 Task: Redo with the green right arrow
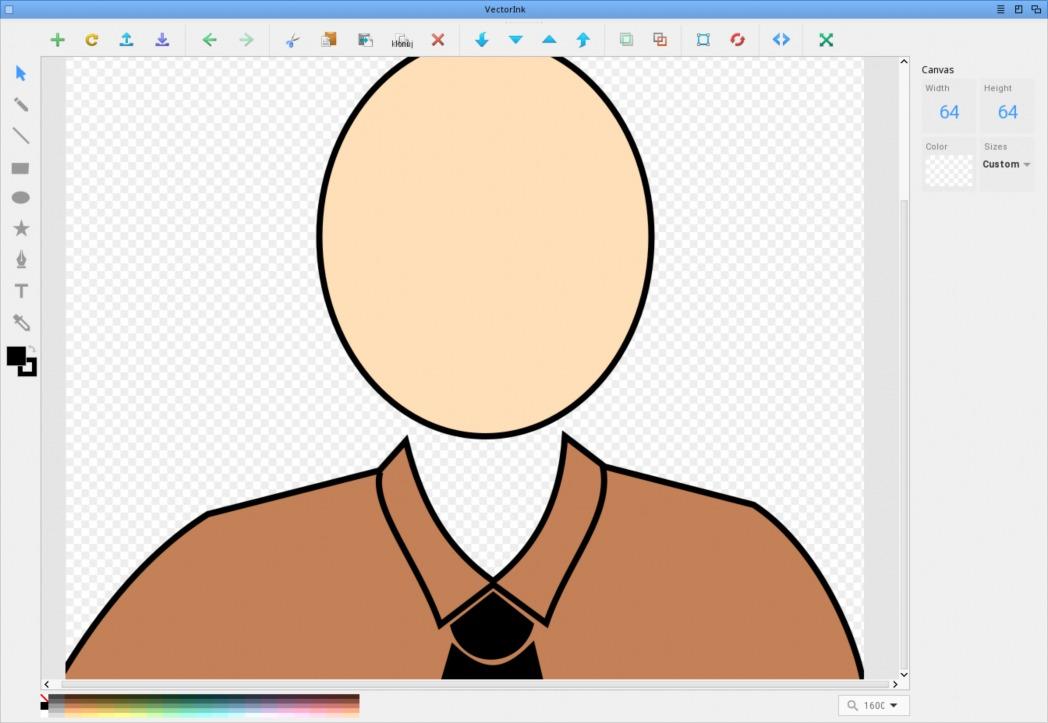tap(246, 40)
